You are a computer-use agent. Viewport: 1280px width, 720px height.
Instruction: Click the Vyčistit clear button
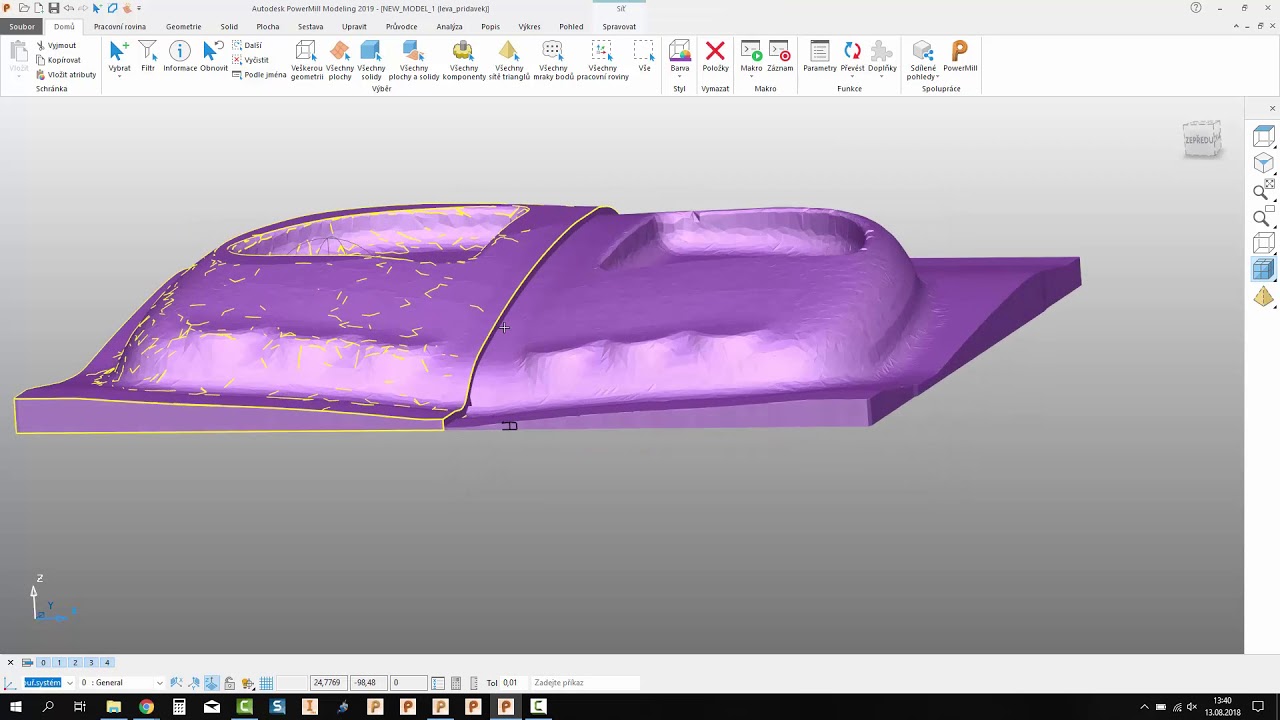point(250,60)
